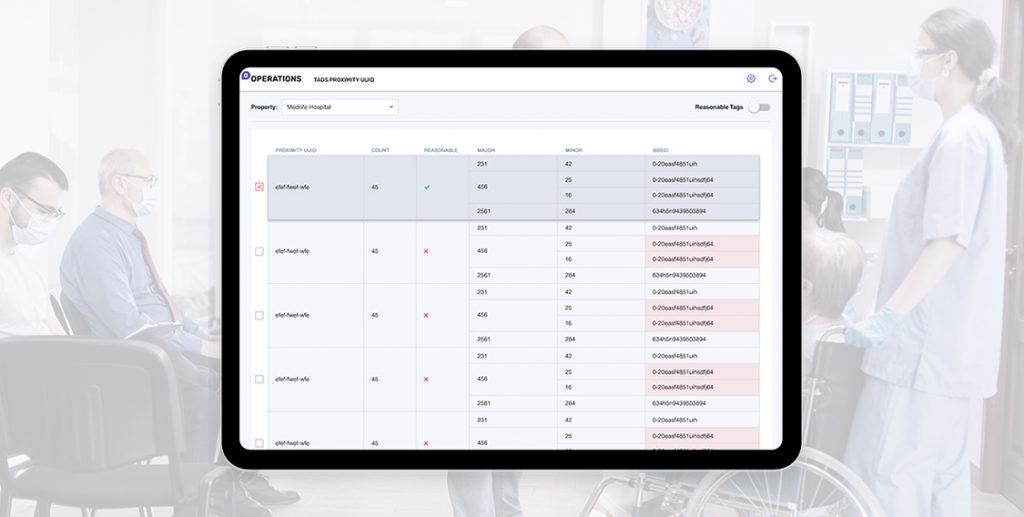Open the TAGS PROXIMITY UUID tab
Screen dimensions: 1024x517
tap(344, 80)
